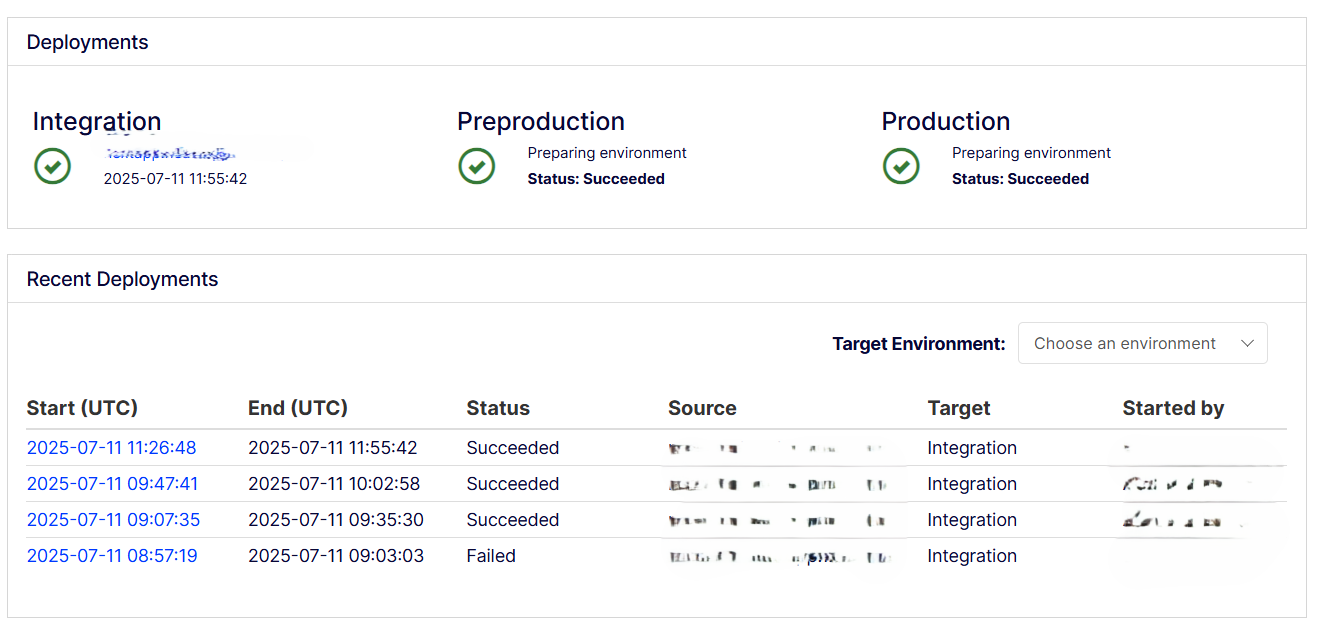Screen dimensions: 1317x630
Task: Open the failed deployment 2025-07-11 08:57:19
Action: pos(112,556)
